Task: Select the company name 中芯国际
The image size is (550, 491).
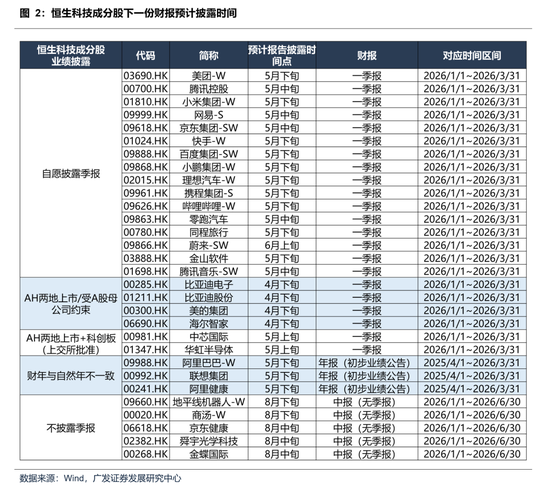Action: click(x=209, y=337)
